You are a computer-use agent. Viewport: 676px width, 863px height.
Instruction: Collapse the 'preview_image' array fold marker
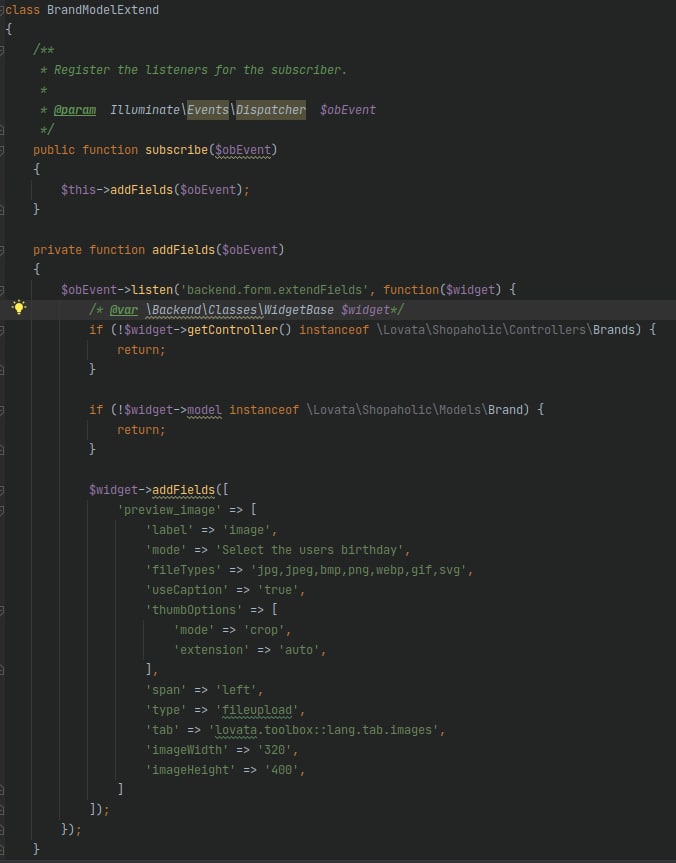(2, 510)
